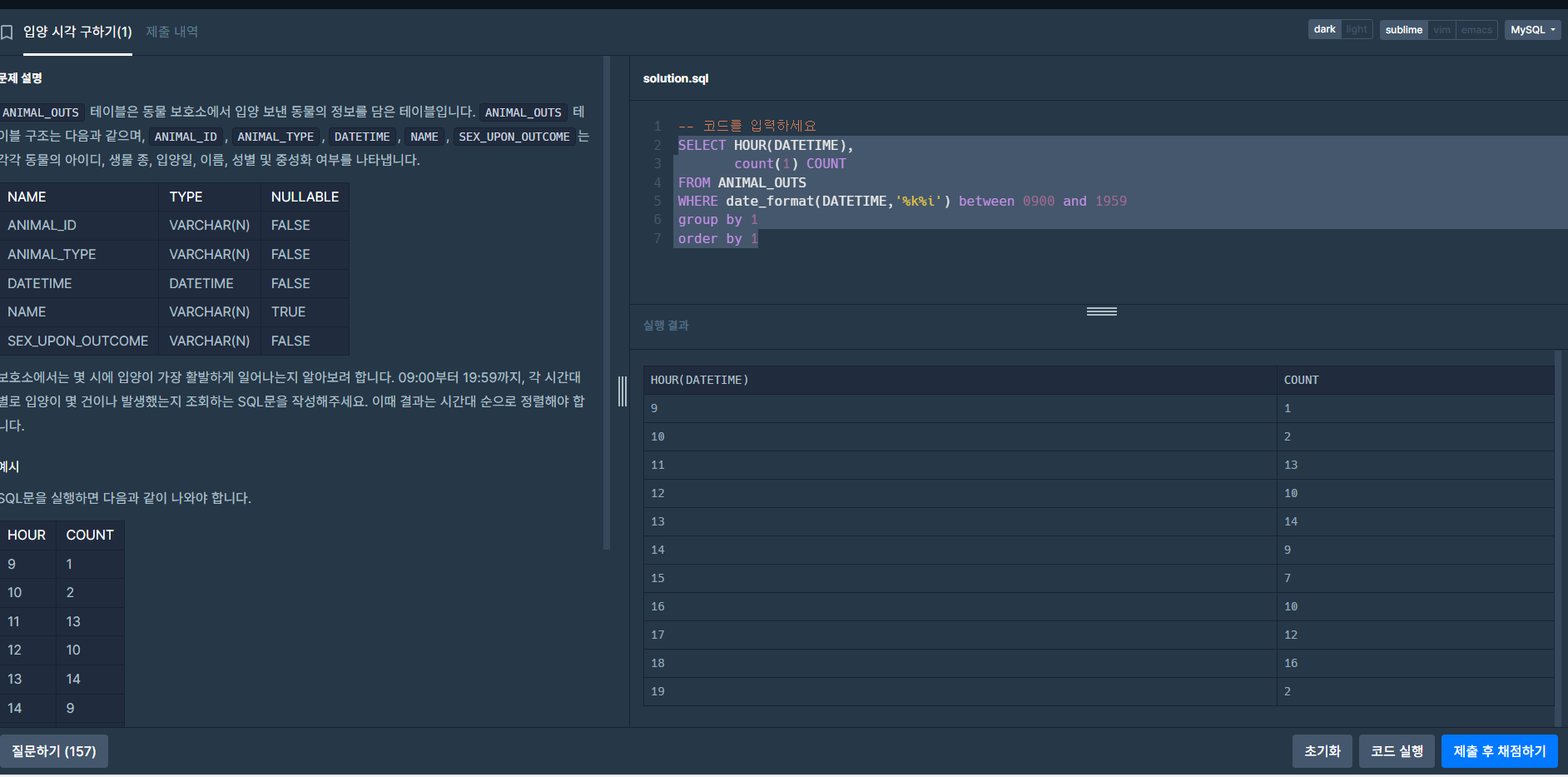Image resolution: width=1568 pixels, height=777 pixels.
Task: Click on code line 5 WHERE clause
Action: [x=902, y=201]
